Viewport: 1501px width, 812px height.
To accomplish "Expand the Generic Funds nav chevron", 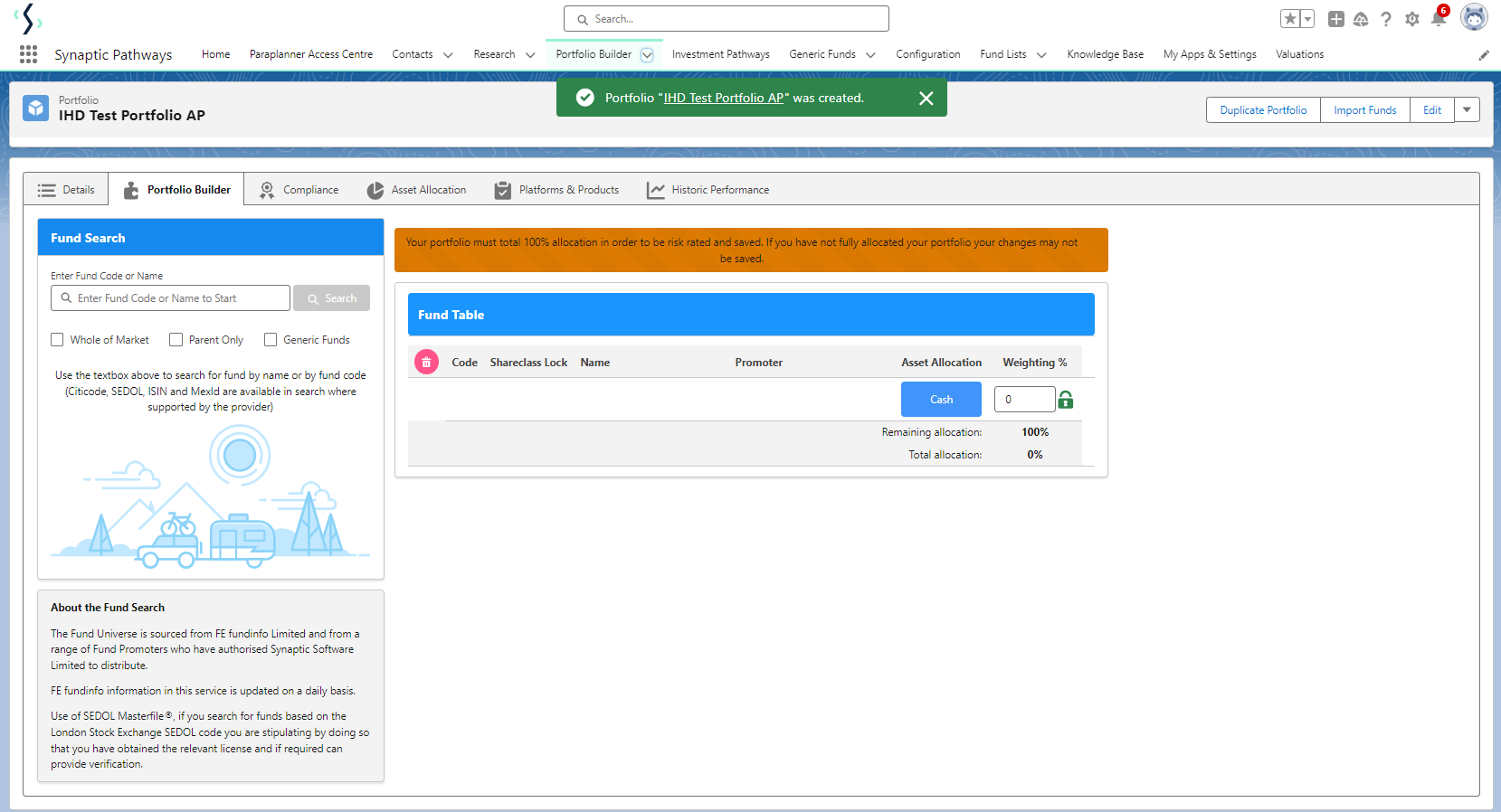I will click(870, 55).
